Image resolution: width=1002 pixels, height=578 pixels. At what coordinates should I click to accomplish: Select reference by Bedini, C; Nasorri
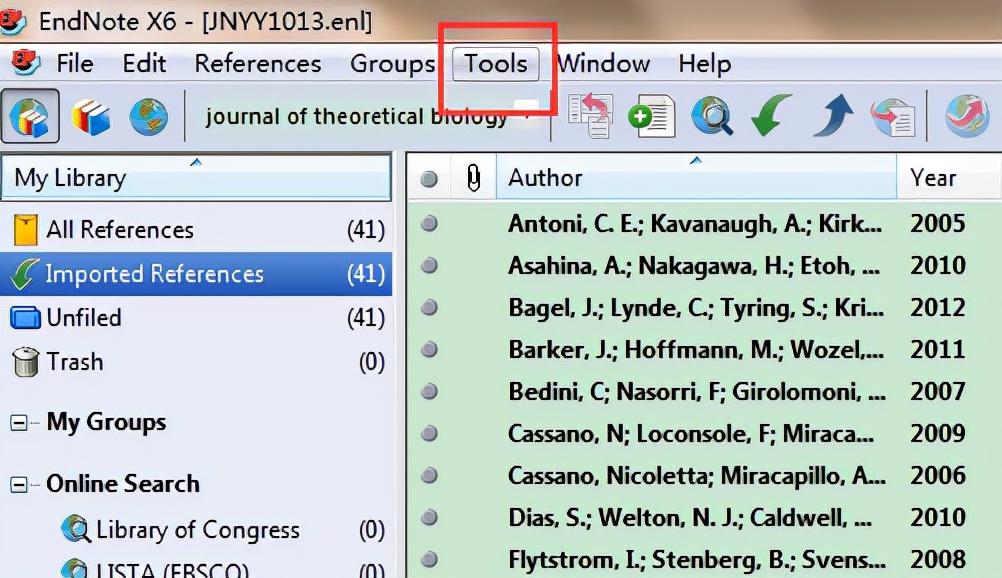(697, 391)
